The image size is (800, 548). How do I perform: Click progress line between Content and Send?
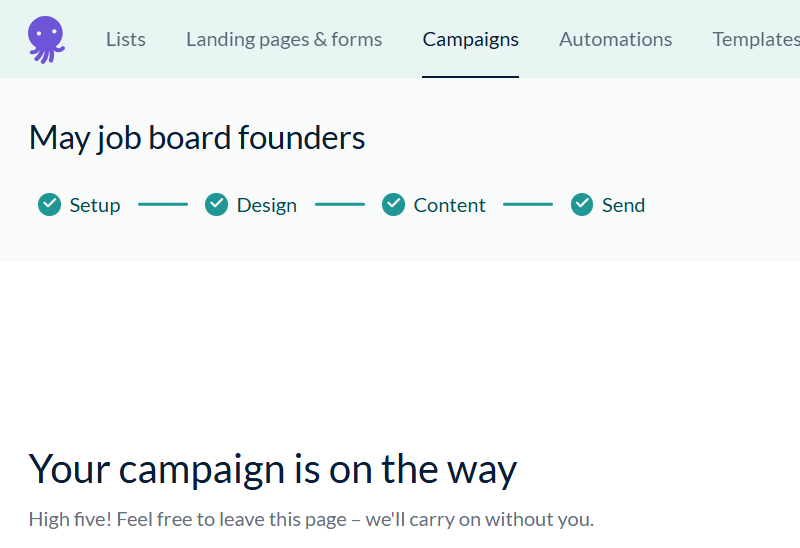[x=528, y=205]
